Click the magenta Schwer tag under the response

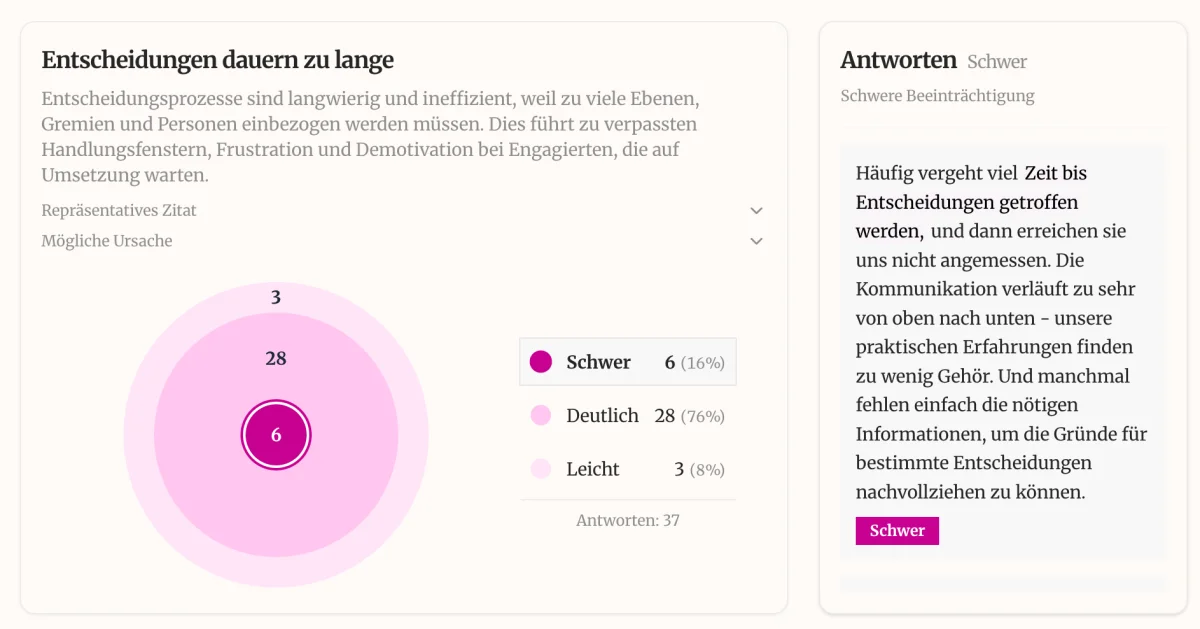[x=897, y=531]
